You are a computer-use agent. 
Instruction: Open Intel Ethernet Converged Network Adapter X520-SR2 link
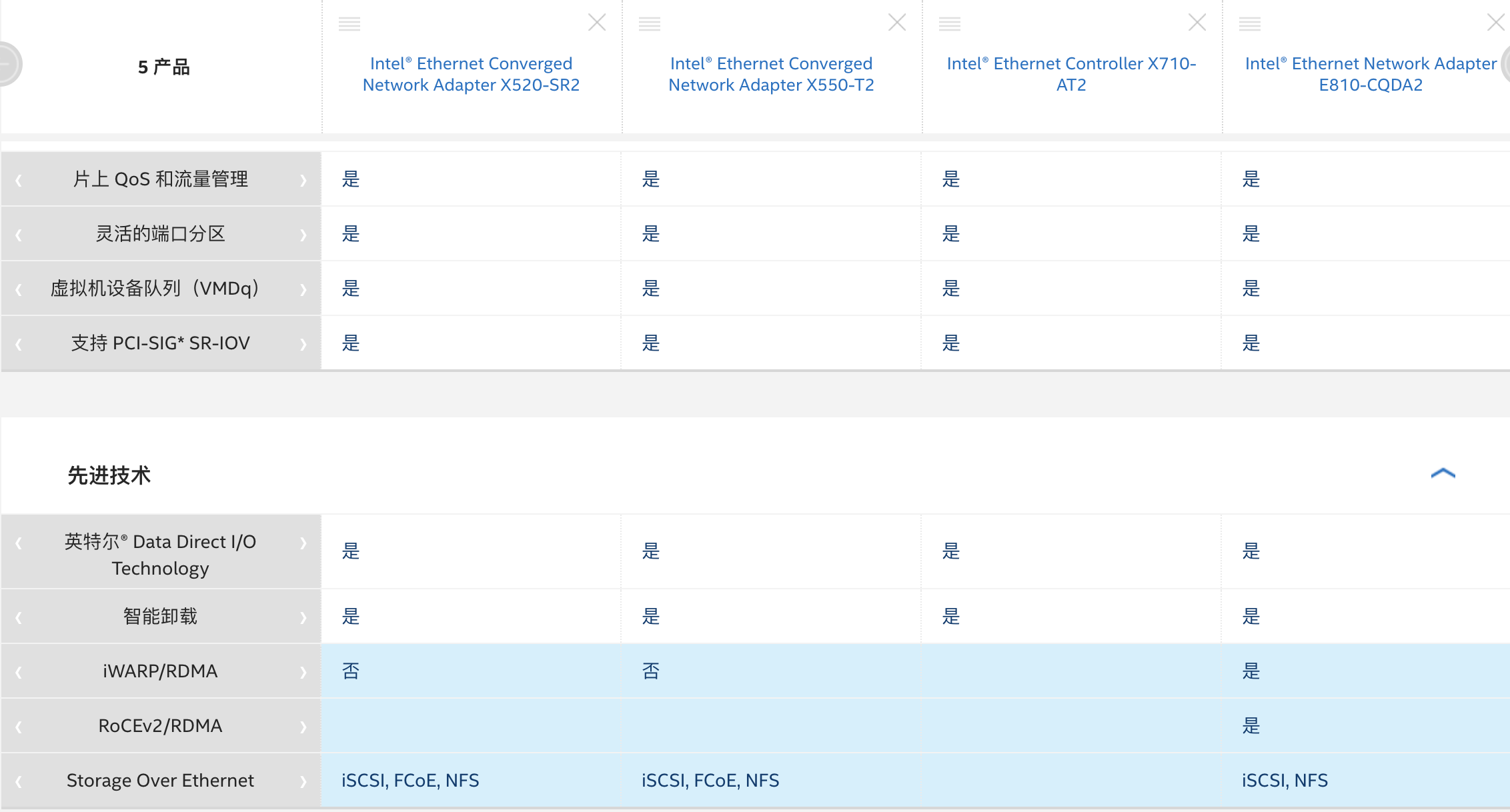tap(471, 74)
